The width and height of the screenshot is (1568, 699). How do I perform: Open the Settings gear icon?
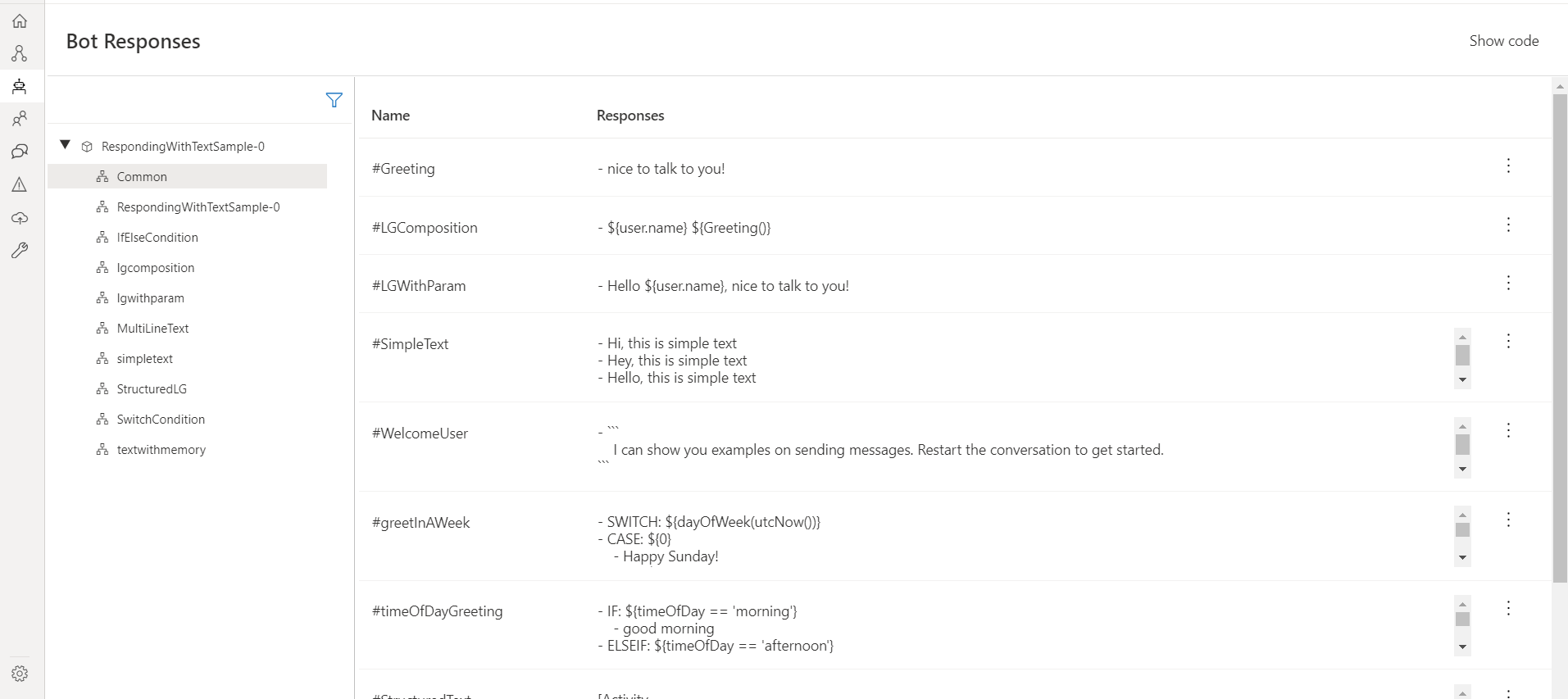[20, 674]
